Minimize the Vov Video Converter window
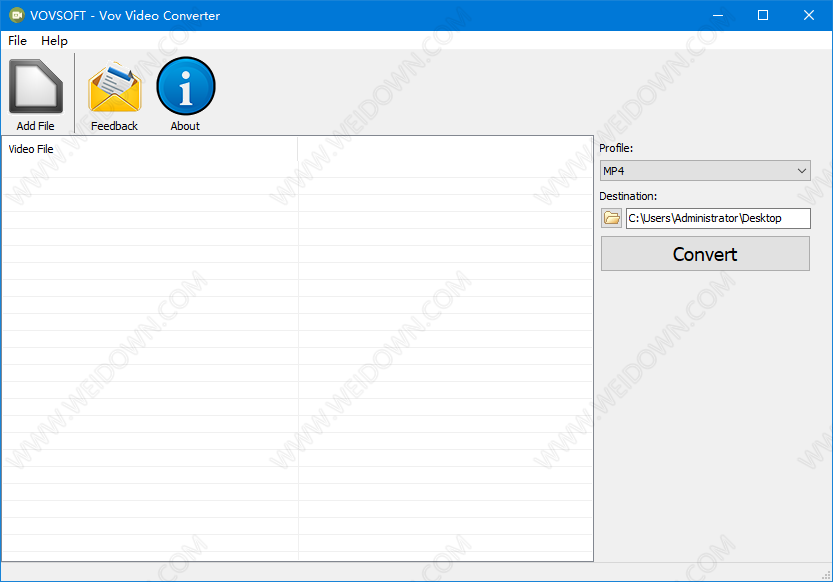This screenshot has height=582, width=833. pyautogui.click(x=718, y=15)
